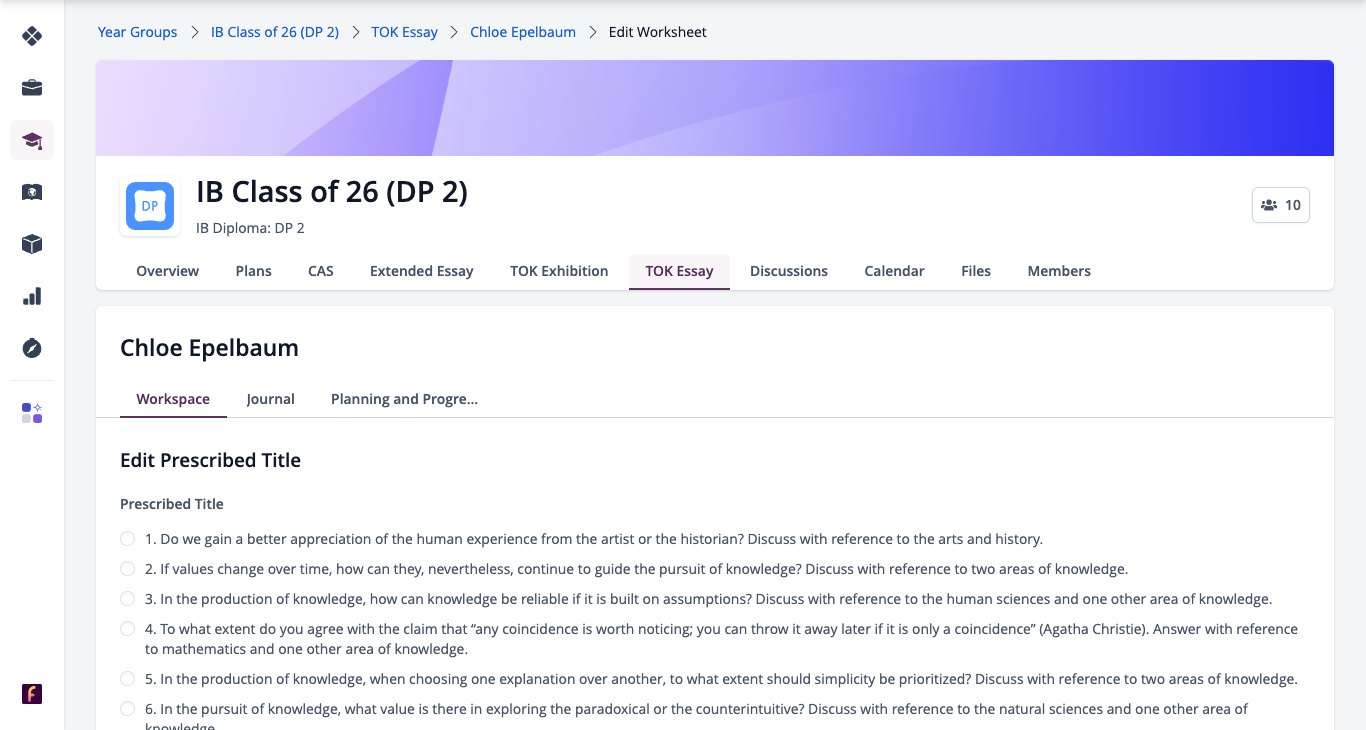Image resolution: width=1366 pixels, height=730 pixels.
Task: Select the graduation cap Year Groups icon
Action: [32, 140]
